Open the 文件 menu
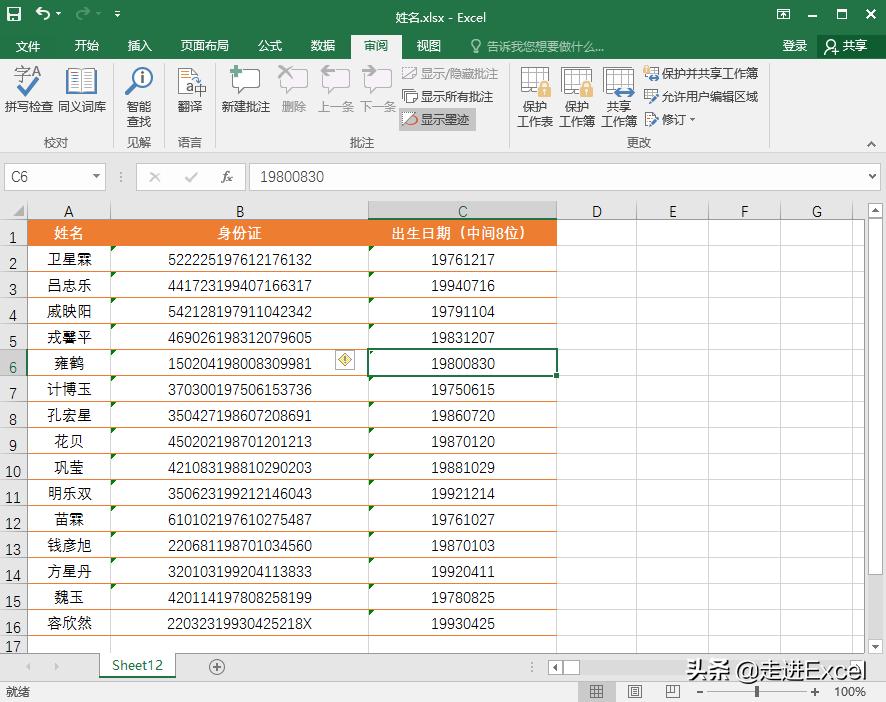The height and width of the screenshot is (702, 886). [28, 45]
